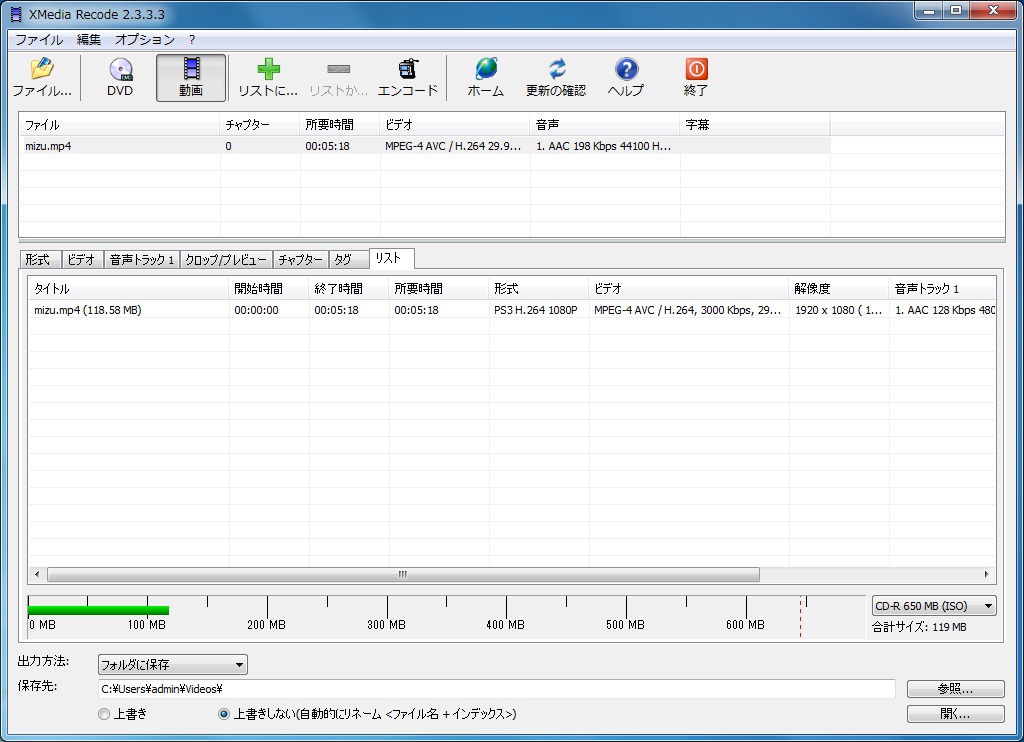Click the scrollbar right arrow
The width and height of the screenshot is (1024, 742).
tap(986, 575)
